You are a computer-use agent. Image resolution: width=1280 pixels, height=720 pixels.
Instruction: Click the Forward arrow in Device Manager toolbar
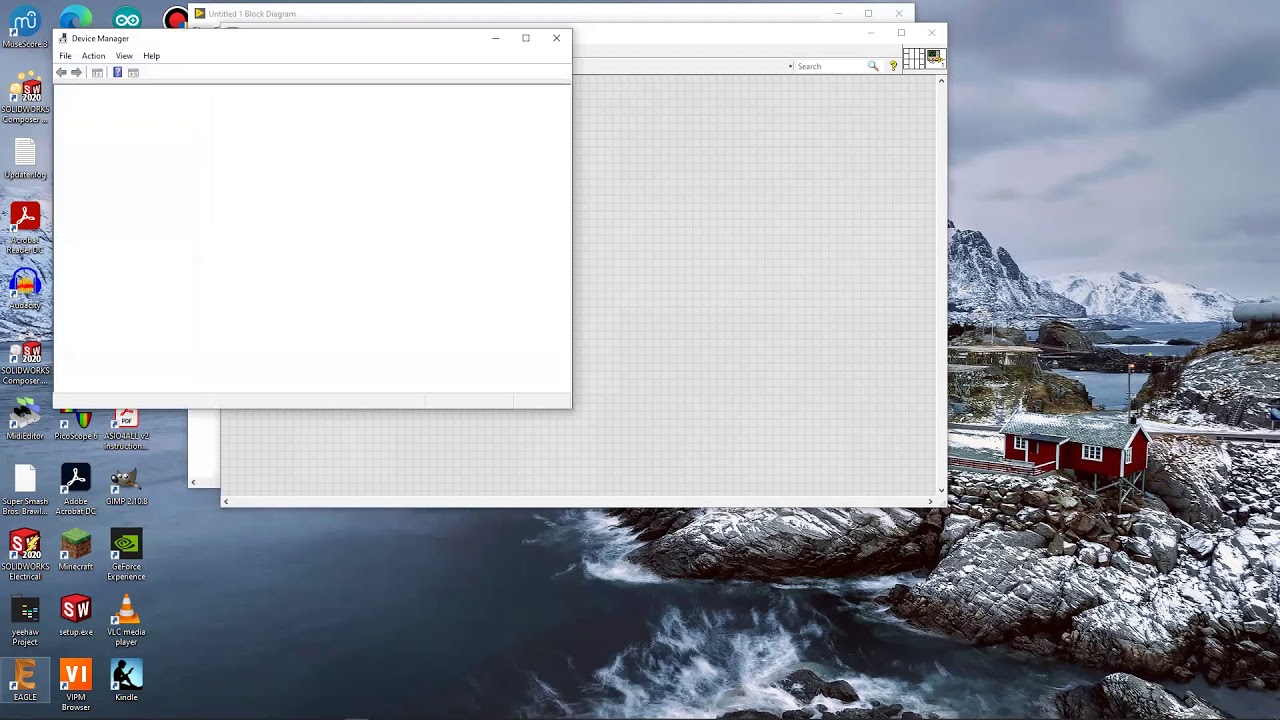[x=76, y=73]
